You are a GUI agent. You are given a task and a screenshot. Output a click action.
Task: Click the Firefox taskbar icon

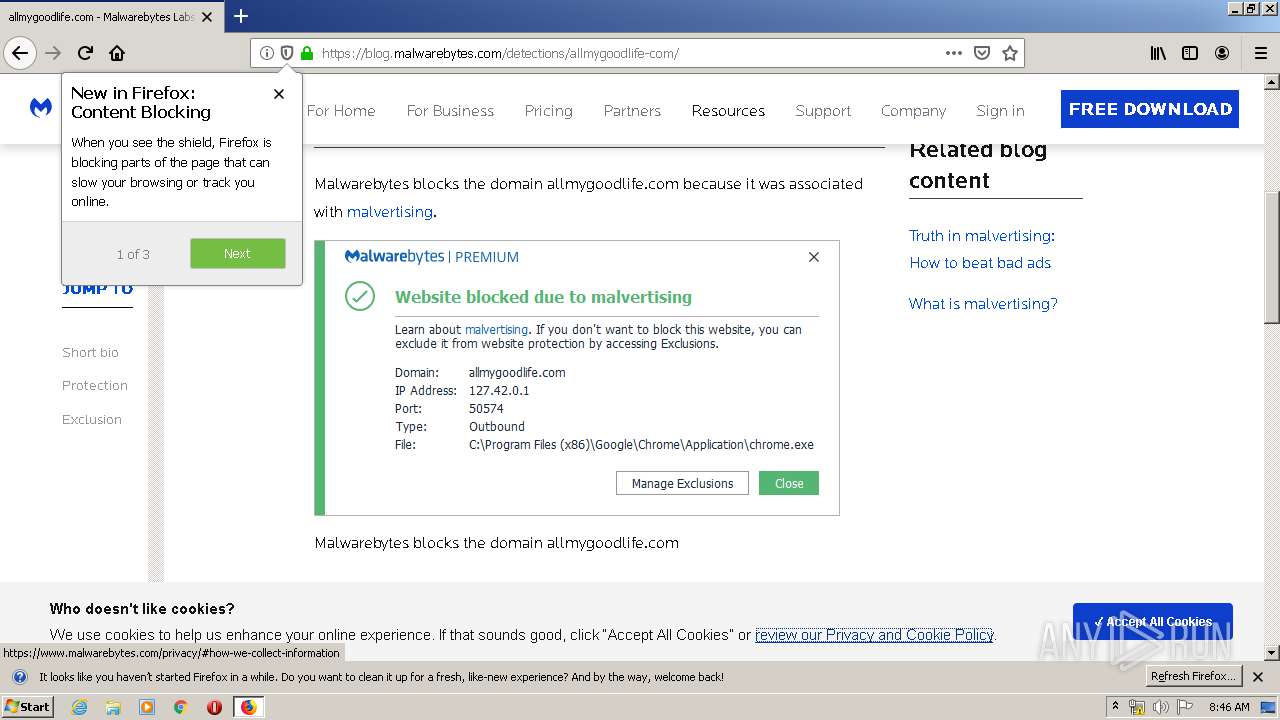(x=248, y=707)
